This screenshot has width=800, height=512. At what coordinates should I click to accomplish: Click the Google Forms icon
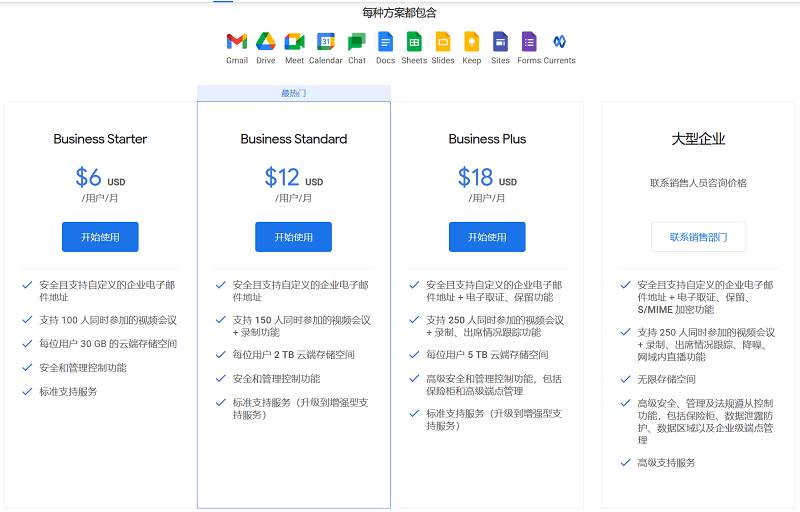point(529,41)
